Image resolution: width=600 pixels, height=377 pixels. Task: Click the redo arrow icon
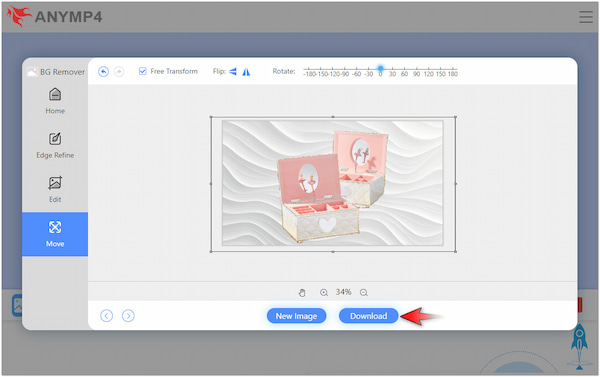click(119, 72)
